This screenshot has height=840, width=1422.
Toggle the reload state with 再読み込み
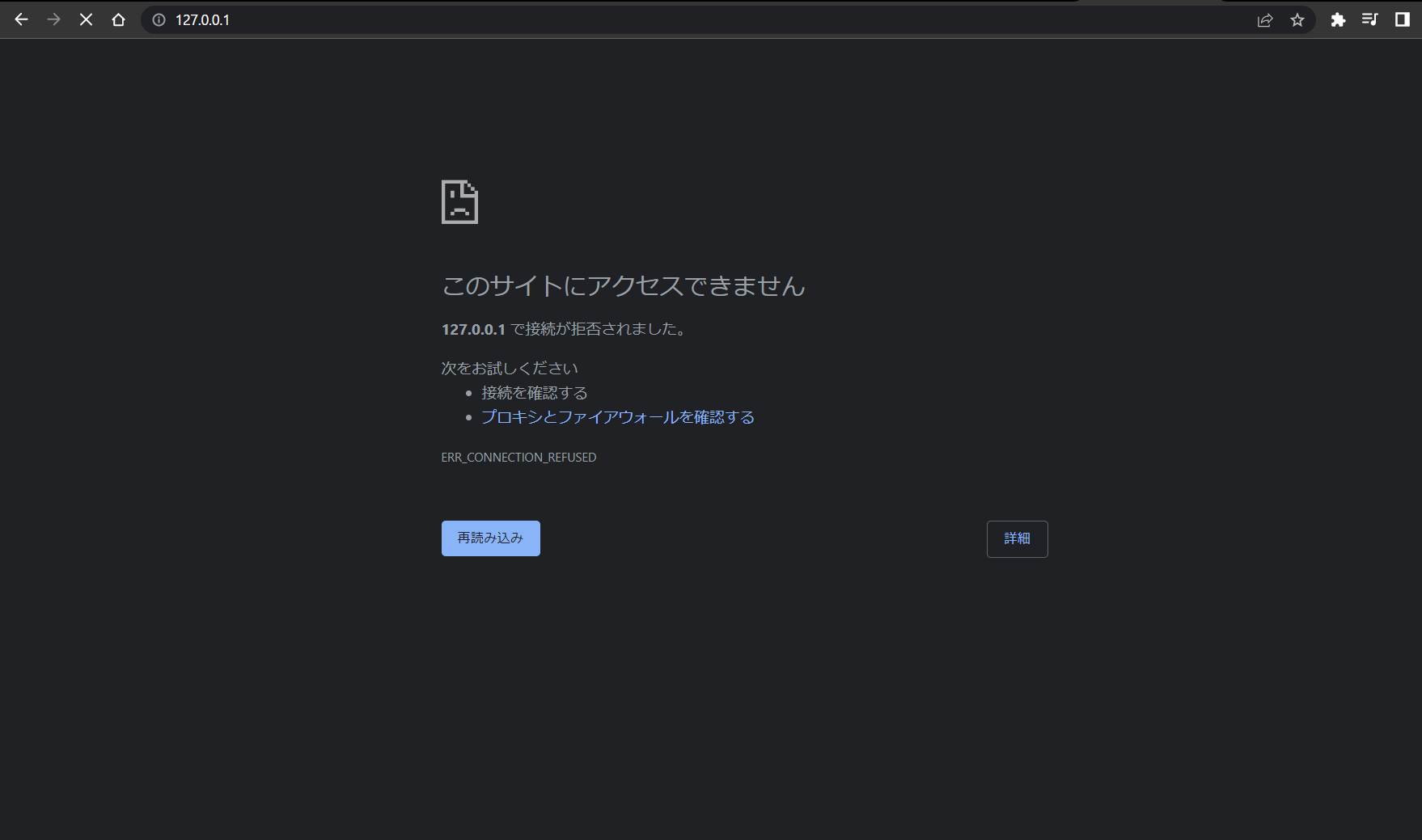click(x=490, y=538)
